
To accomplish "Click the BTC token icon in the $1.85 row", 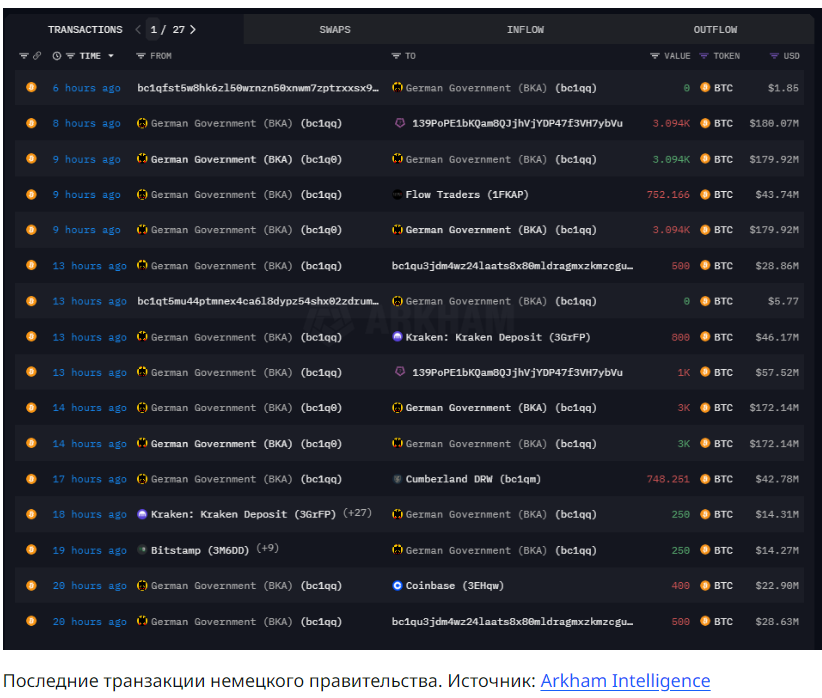I will 705,88.
